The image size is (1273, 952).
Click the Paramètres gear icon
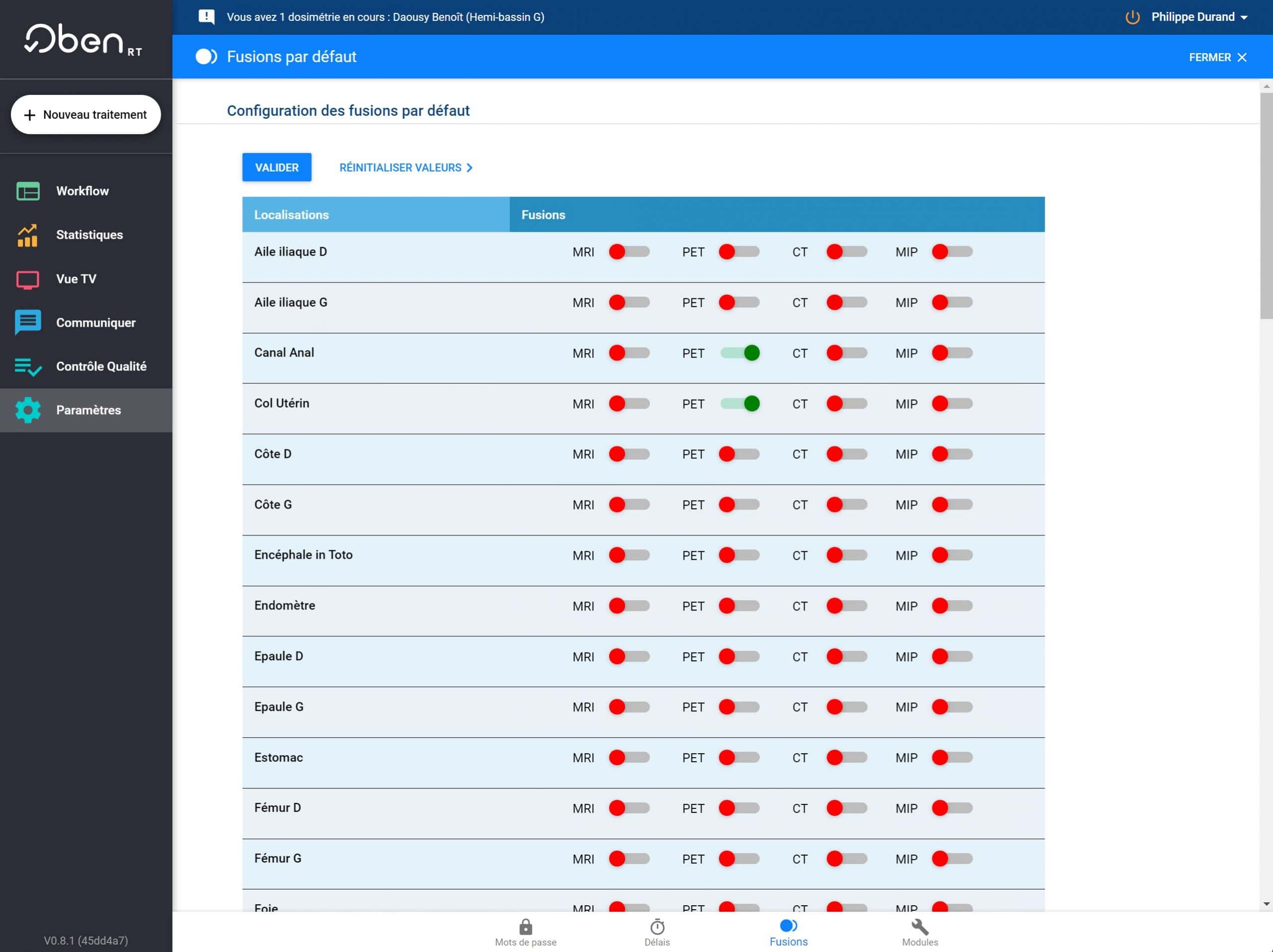[x=28, y=410]
